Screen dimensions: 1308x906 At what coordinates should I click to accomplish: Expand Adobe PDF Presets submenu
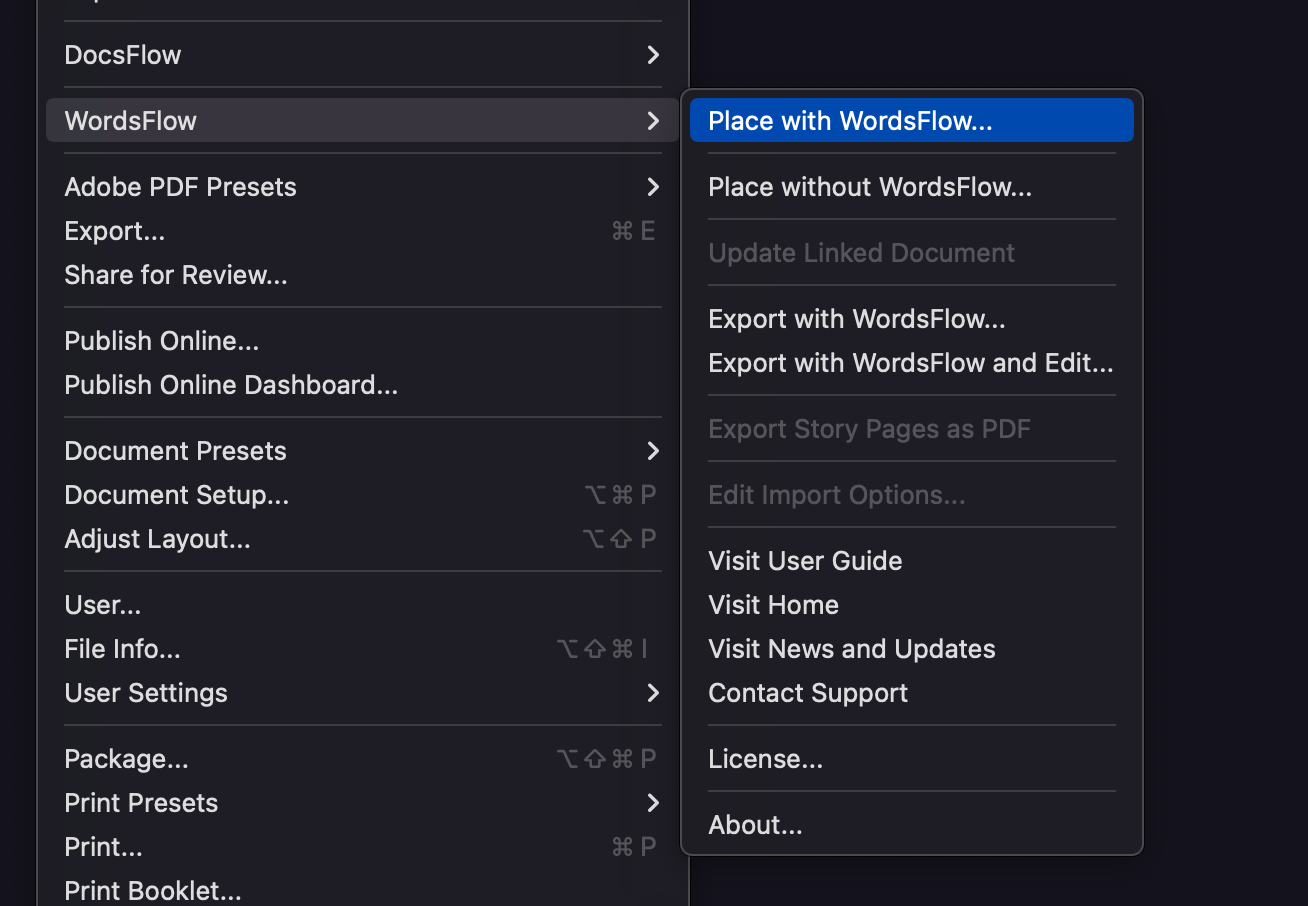pyautogui.click(x=652, y=187)
